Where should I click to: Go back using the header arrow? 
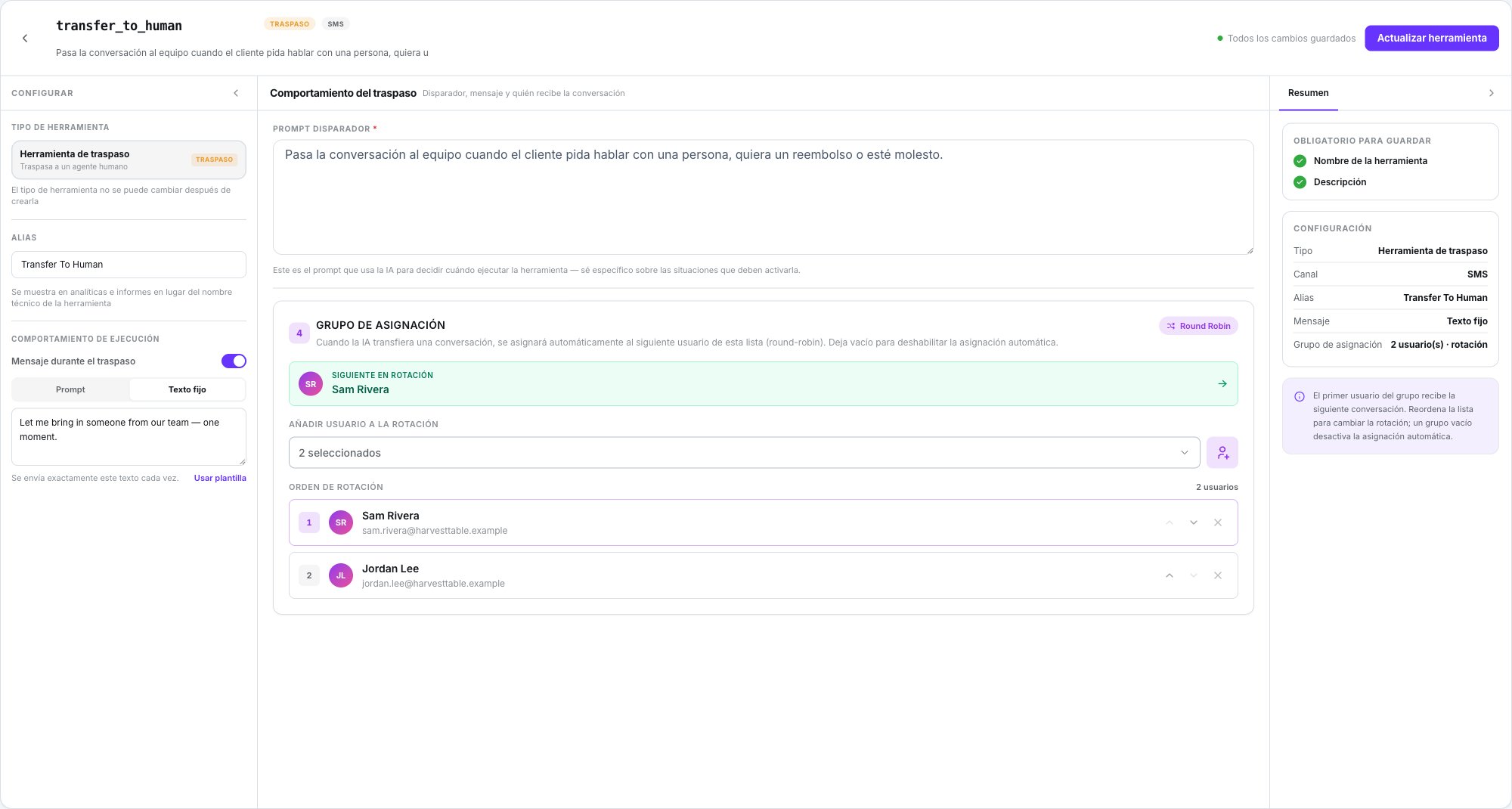click(25, 38)
